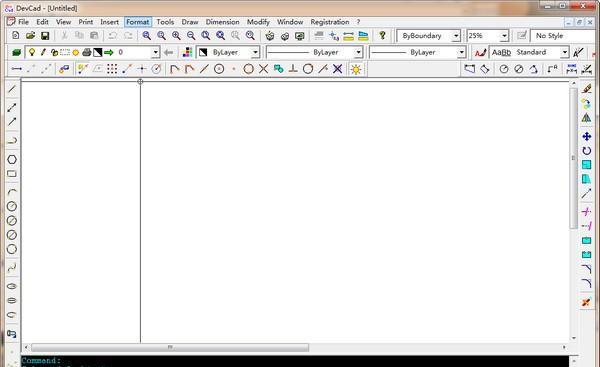This screenshot has width=600, height=367.
Task: Toggle snap to node small dot icon
Action: [x=234, y=69]
